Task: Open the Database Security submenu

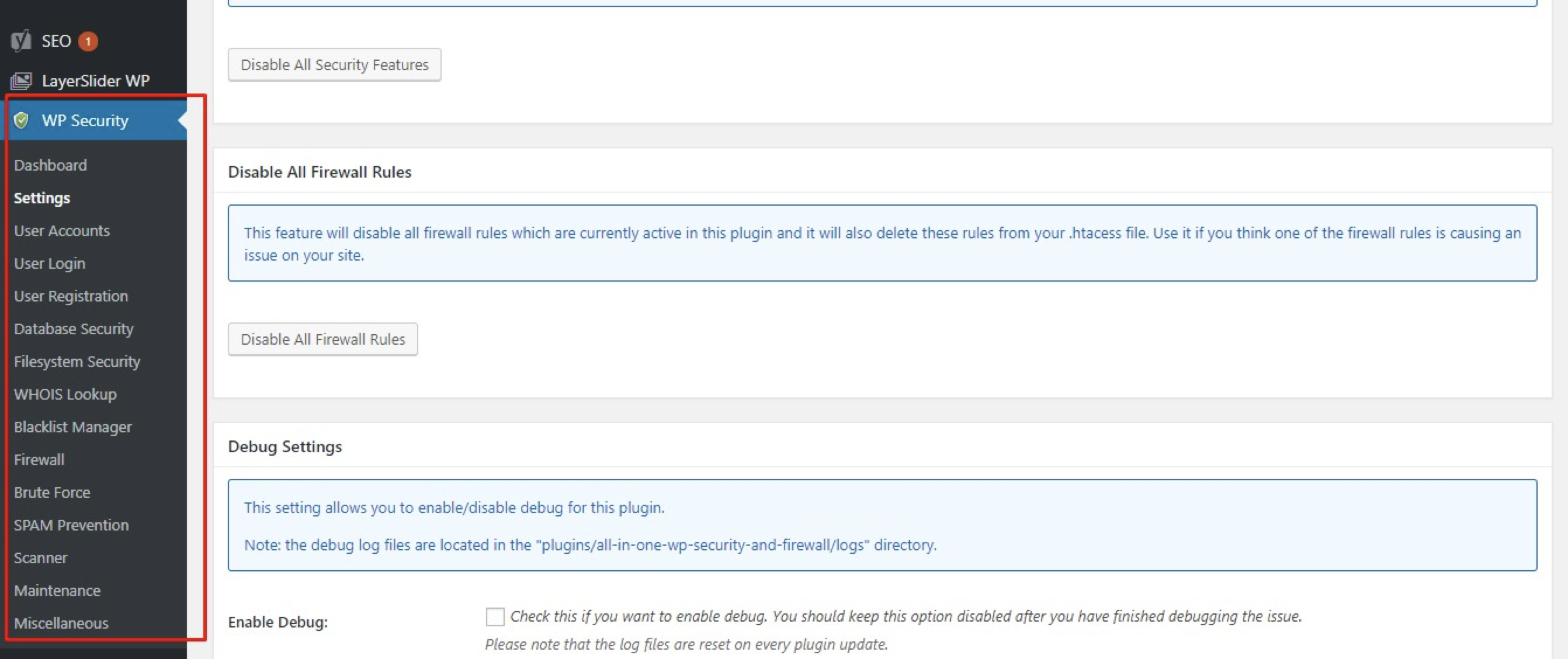Action: point(74,328)
